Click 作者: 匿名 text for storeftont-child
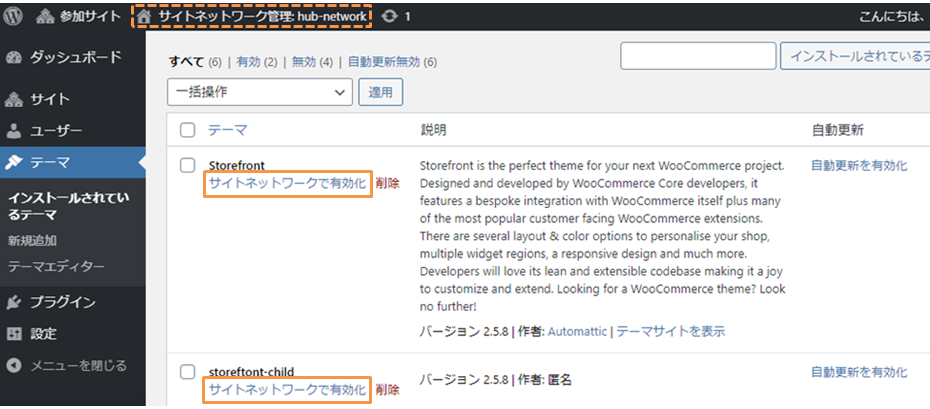930x409 pixels. tap(544, 379)
